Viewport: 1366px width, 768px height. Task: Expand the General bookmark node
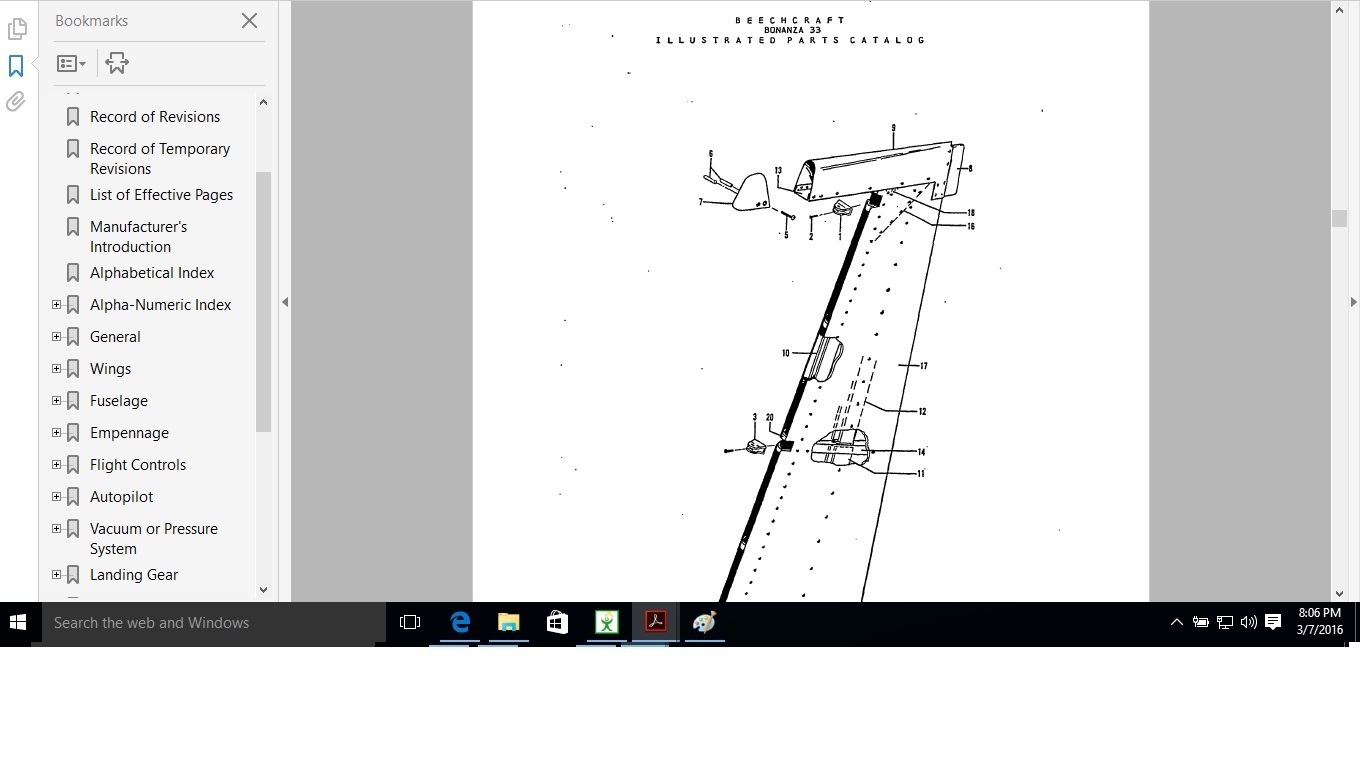[57, 337]
